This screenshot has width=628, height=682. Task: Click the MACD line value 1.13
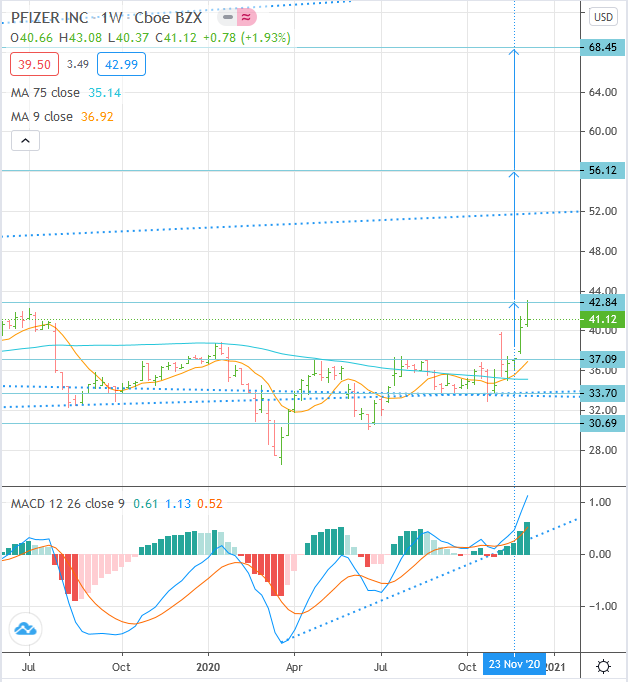tap(178, 504)
